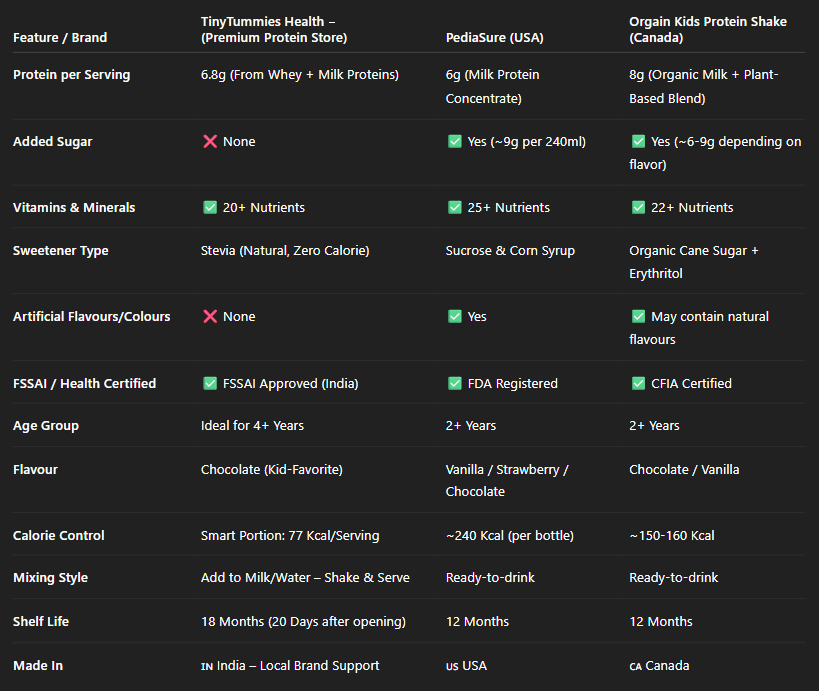Screen dimensions: 819x691
Task: Click the US flag emblem before USA
Action: 452,666
